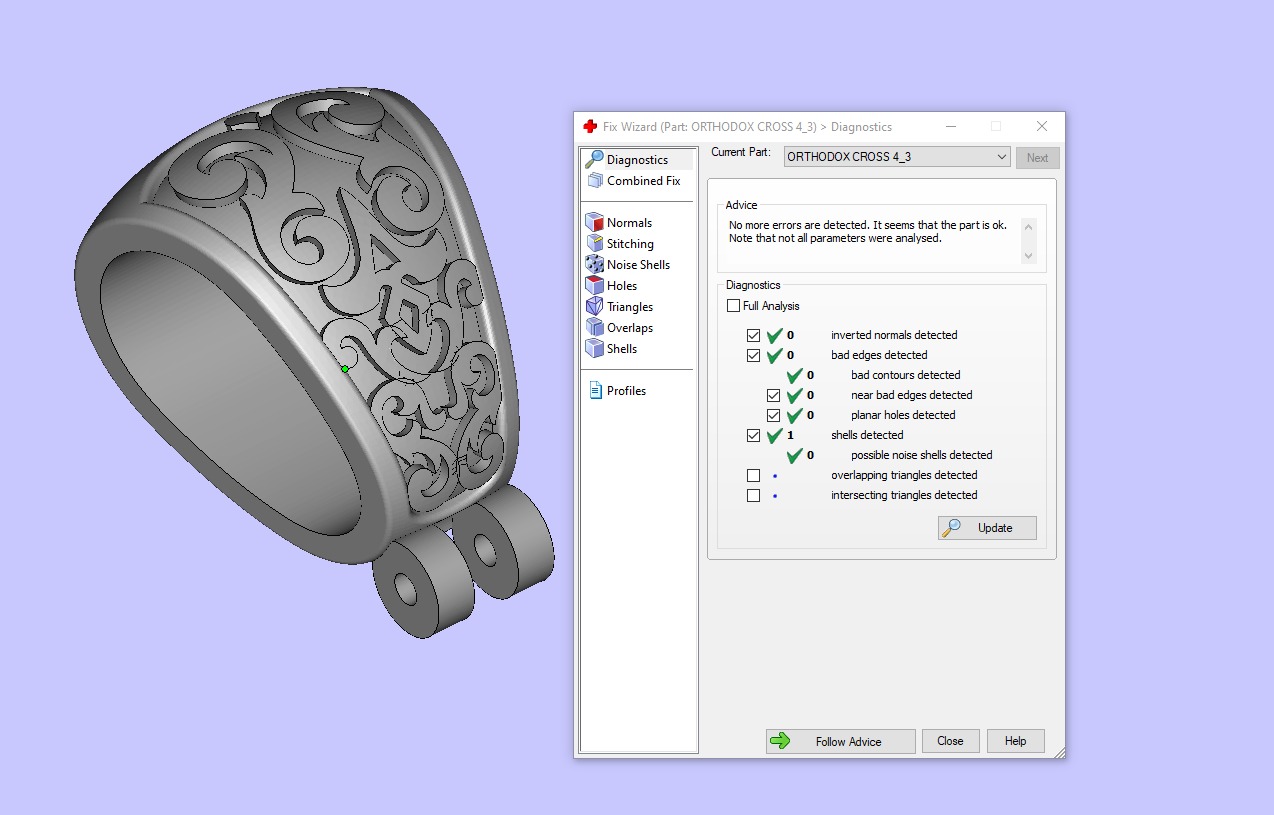Viewport: 1274px width, 815px height.
Task: Go to the Shells page label
Action: [x=622, y=349]
